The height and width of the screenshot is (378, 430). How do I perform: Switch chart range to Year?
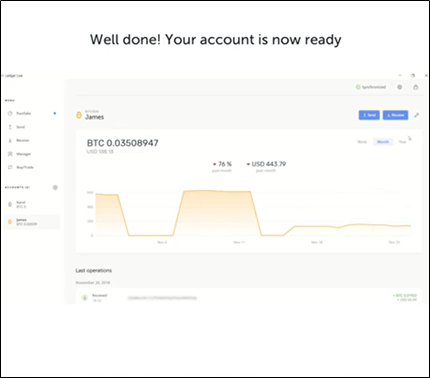(402, 142)
